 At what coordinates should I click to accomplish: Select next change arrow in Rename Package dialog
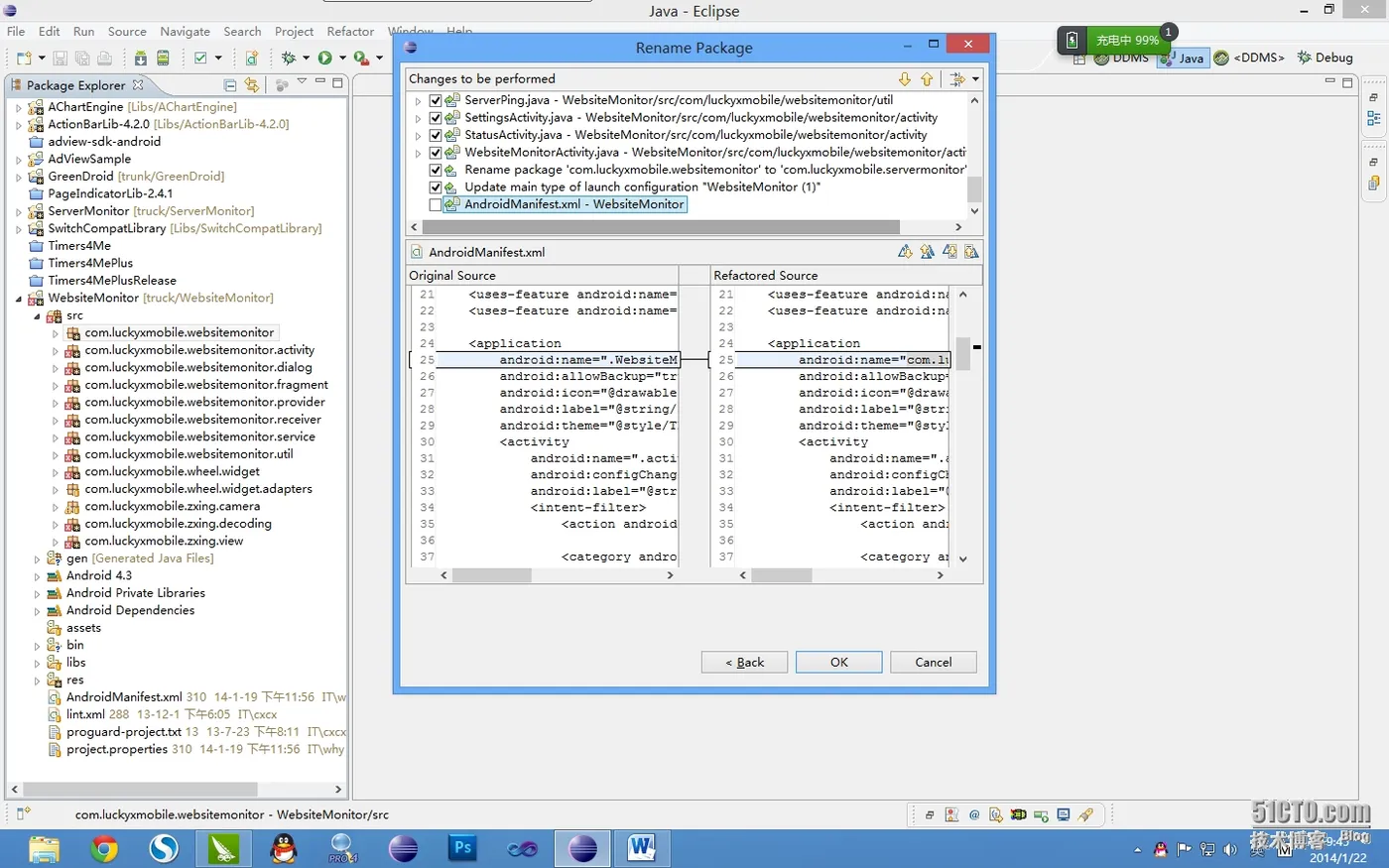pyautogui.click(x=905, y=79)
